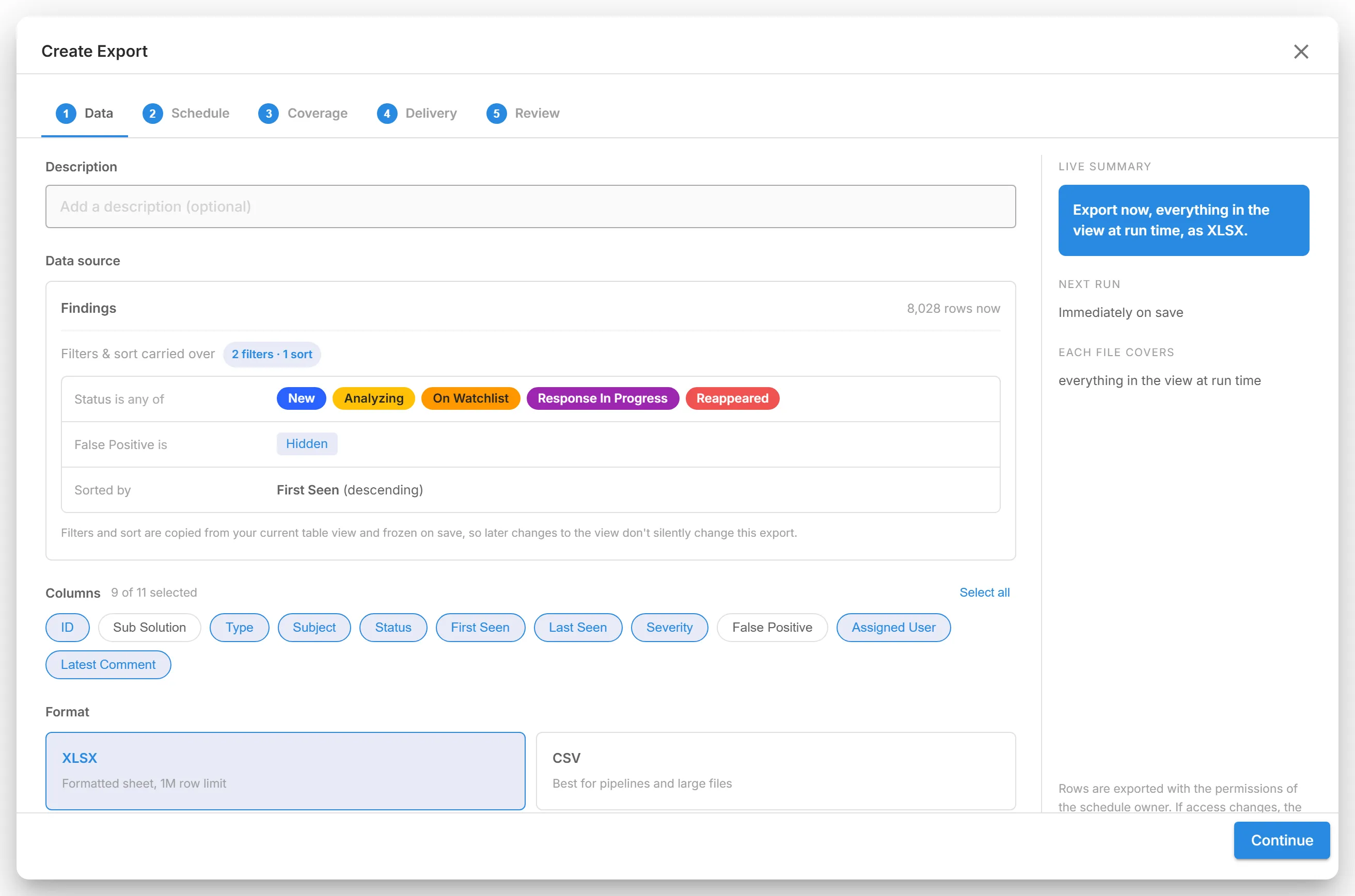Enable the Sub Solution column chip

coord(149,628)
